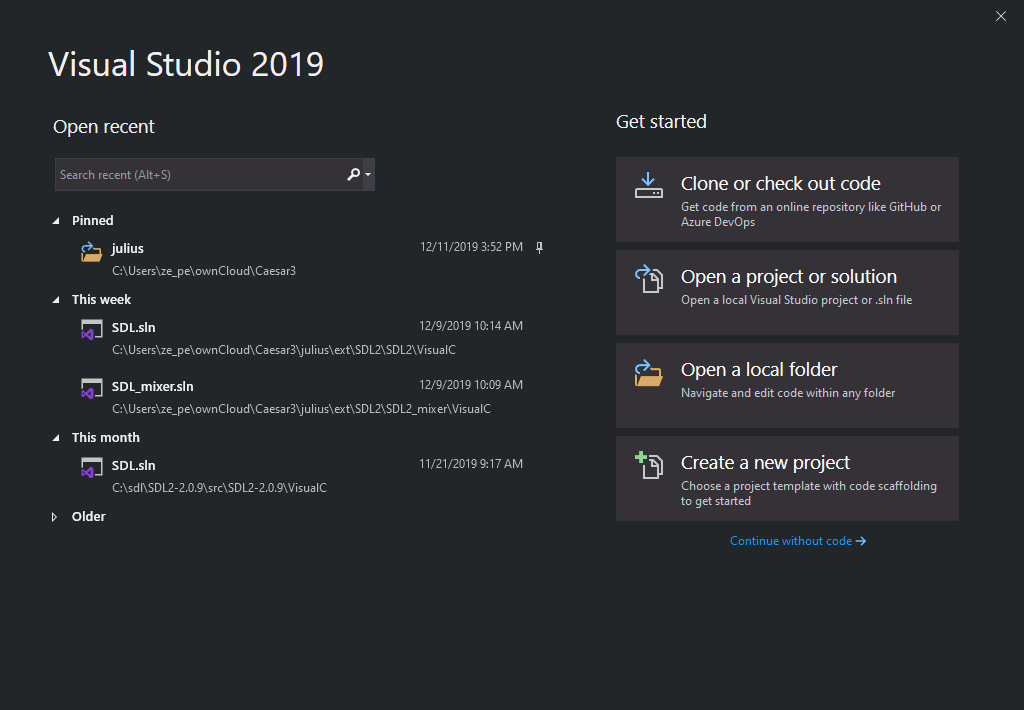Start Create a new project

[787, 478]
